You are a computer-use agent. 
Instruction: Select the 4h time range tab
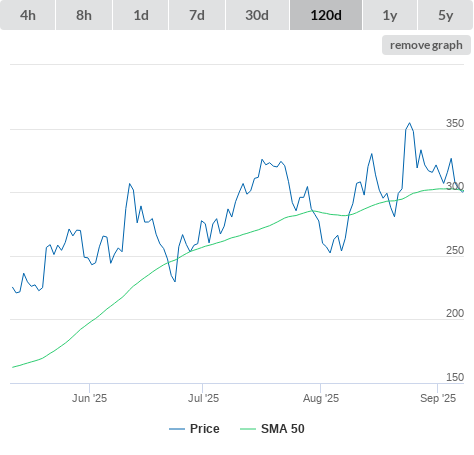pyautogui.click(x=28, y=15)
